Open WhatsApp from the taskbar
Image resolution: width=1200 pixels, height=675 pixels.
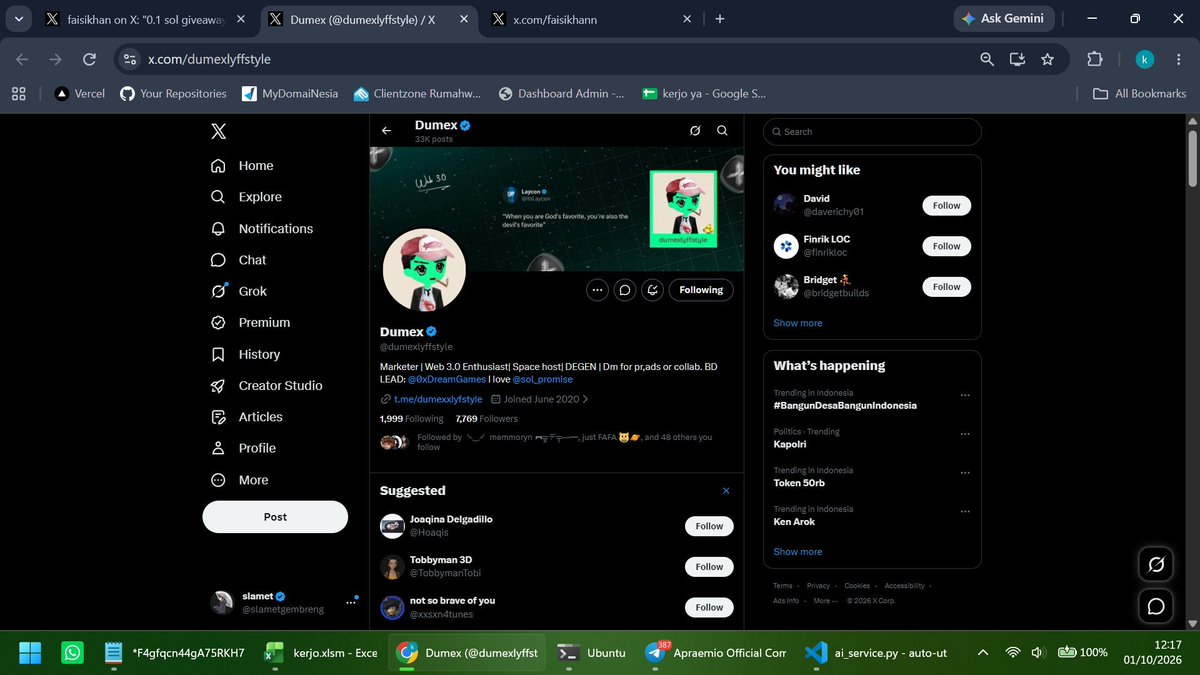[72, 653]
